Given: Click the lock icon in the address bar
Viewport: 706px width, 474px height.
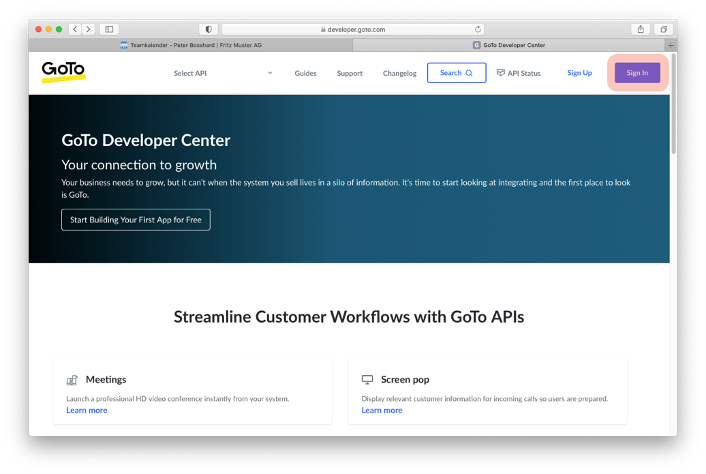Looking at the screenshot, I should pos(323,29).
